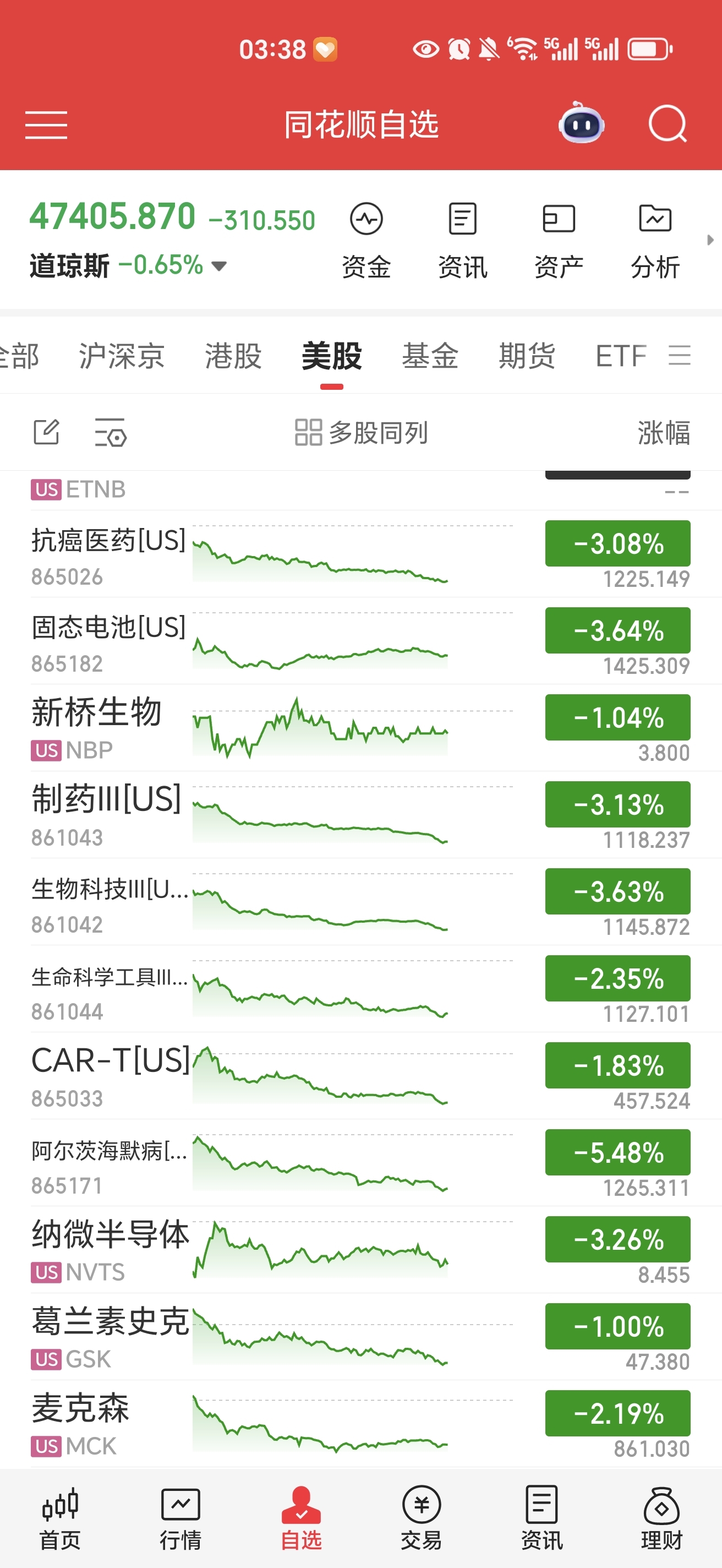Switch to the 港股 tab
This screenshot has width=722, height=1568.
point(233,356)
